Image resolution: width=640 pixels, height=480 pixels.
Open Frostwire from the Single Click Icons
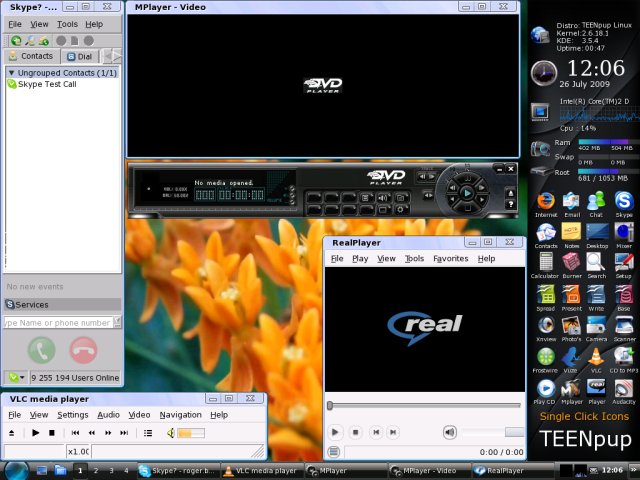[546, 358]
